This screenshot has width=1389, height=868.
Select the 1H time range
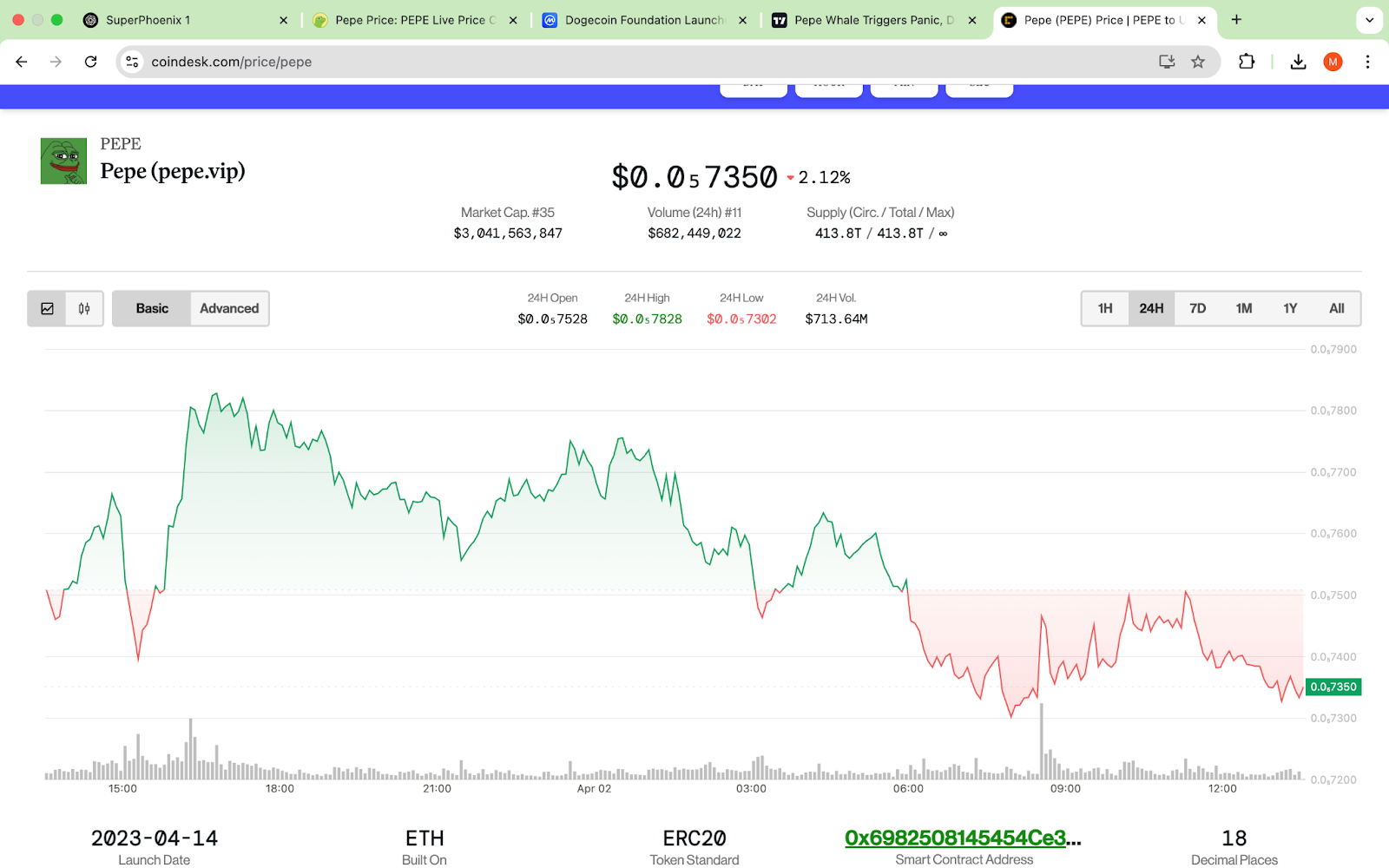tap(1105, 308)
